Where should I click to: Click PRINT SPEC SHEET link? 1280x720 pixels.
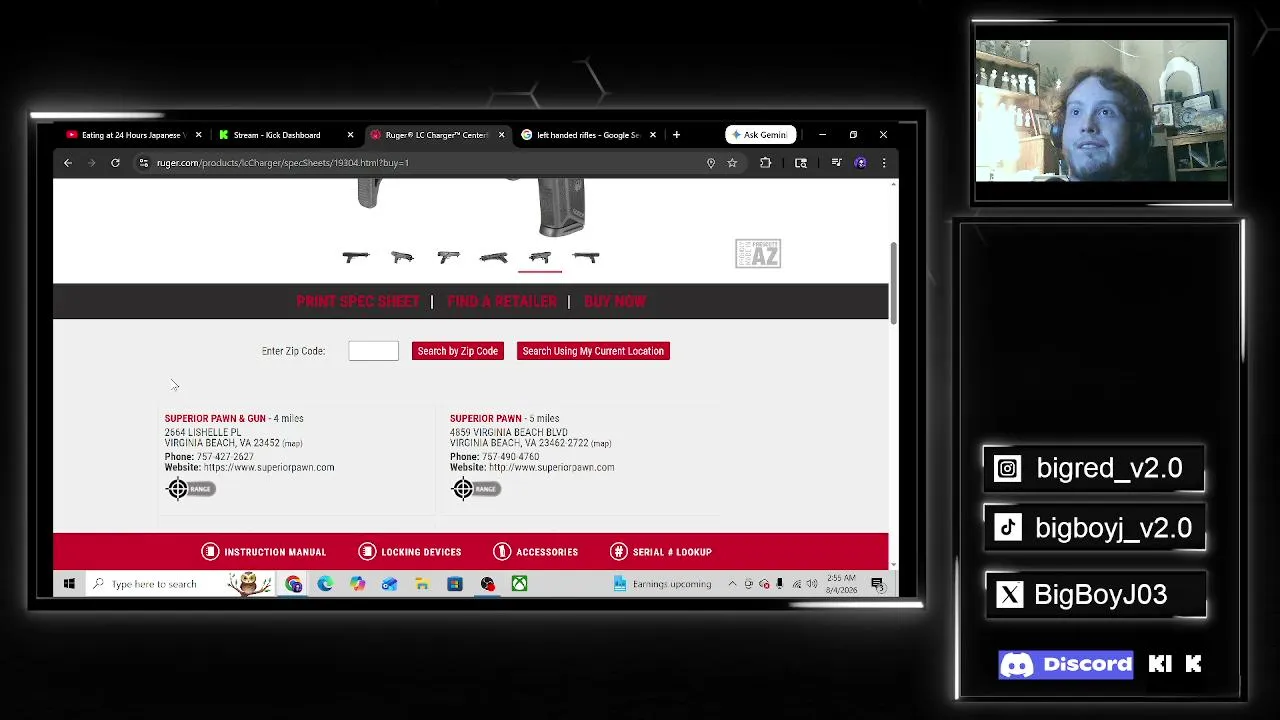[358, 301]
